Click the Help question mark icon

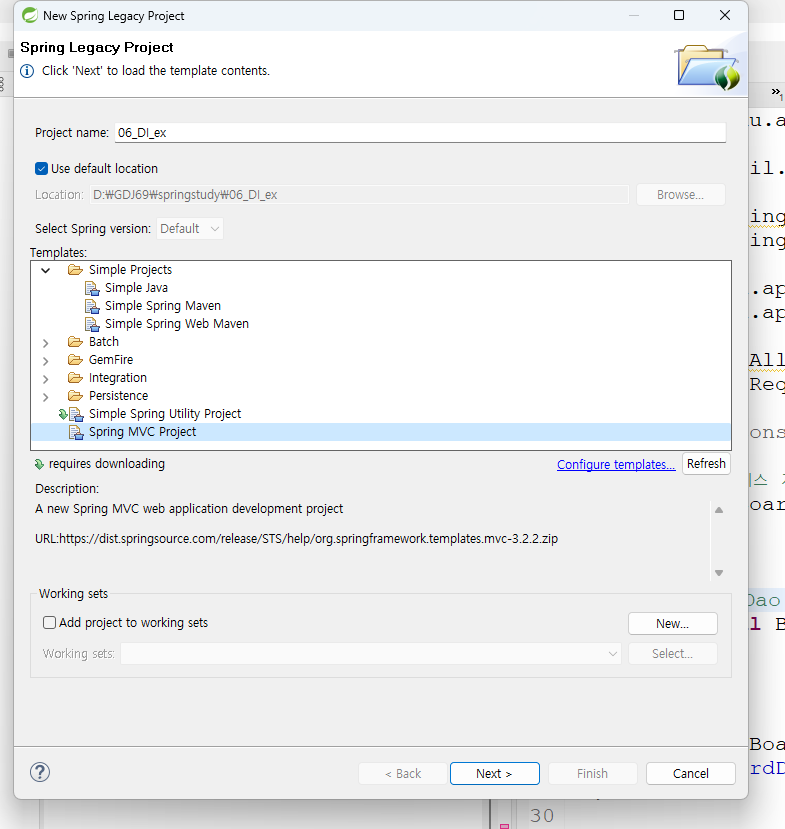pyautogui.click(x=40, y=772)
